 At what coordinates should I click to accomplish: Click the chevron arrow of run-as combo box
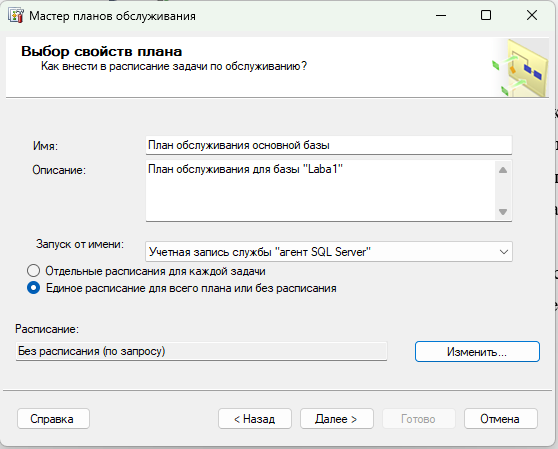tap(504, 252)
